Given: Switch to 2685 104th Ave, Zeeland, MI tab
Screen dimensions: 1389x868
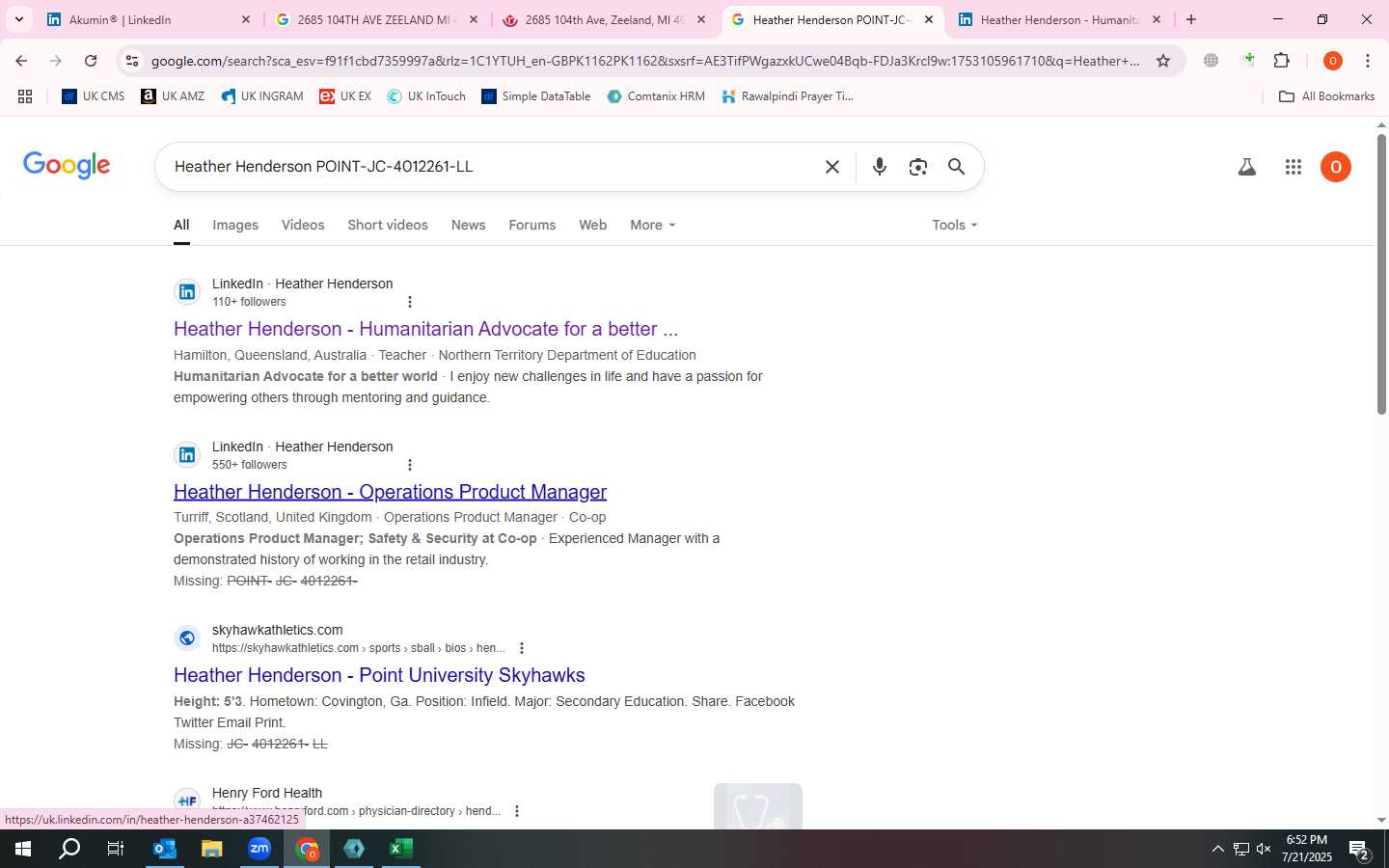Looking at the screenshot, I should point(604,19).
